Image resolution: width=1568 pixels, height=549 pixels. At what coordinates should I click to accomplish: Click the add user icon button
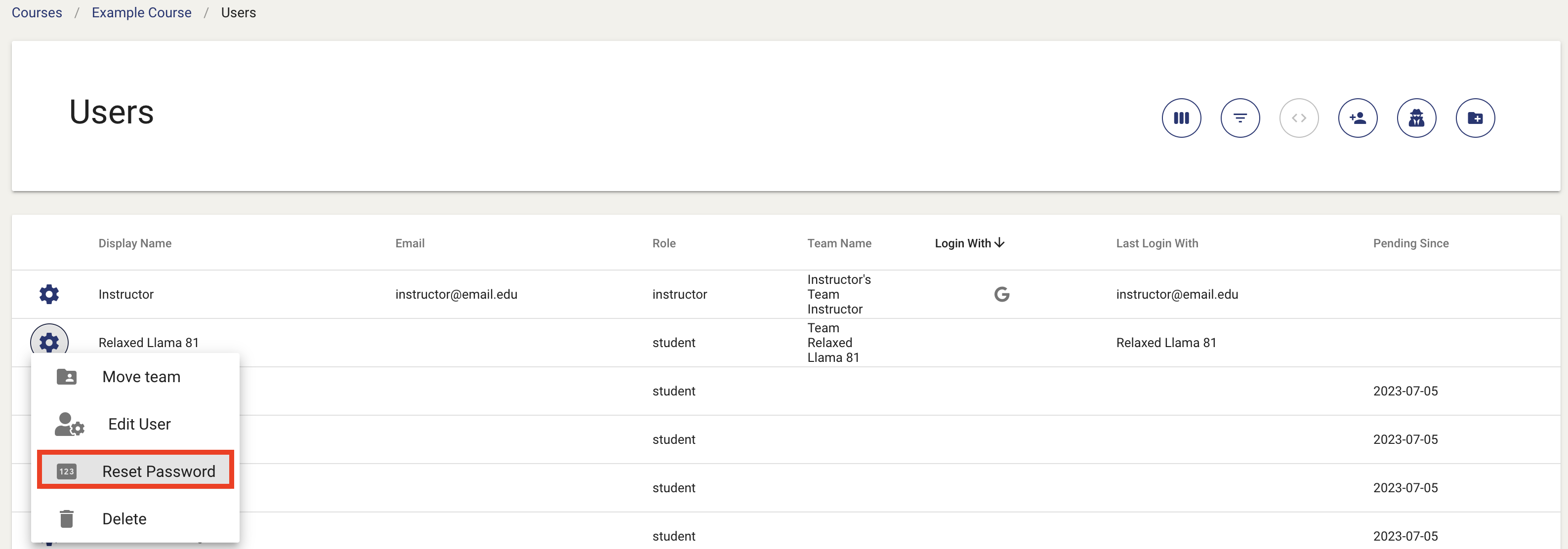click(1358, 118)
